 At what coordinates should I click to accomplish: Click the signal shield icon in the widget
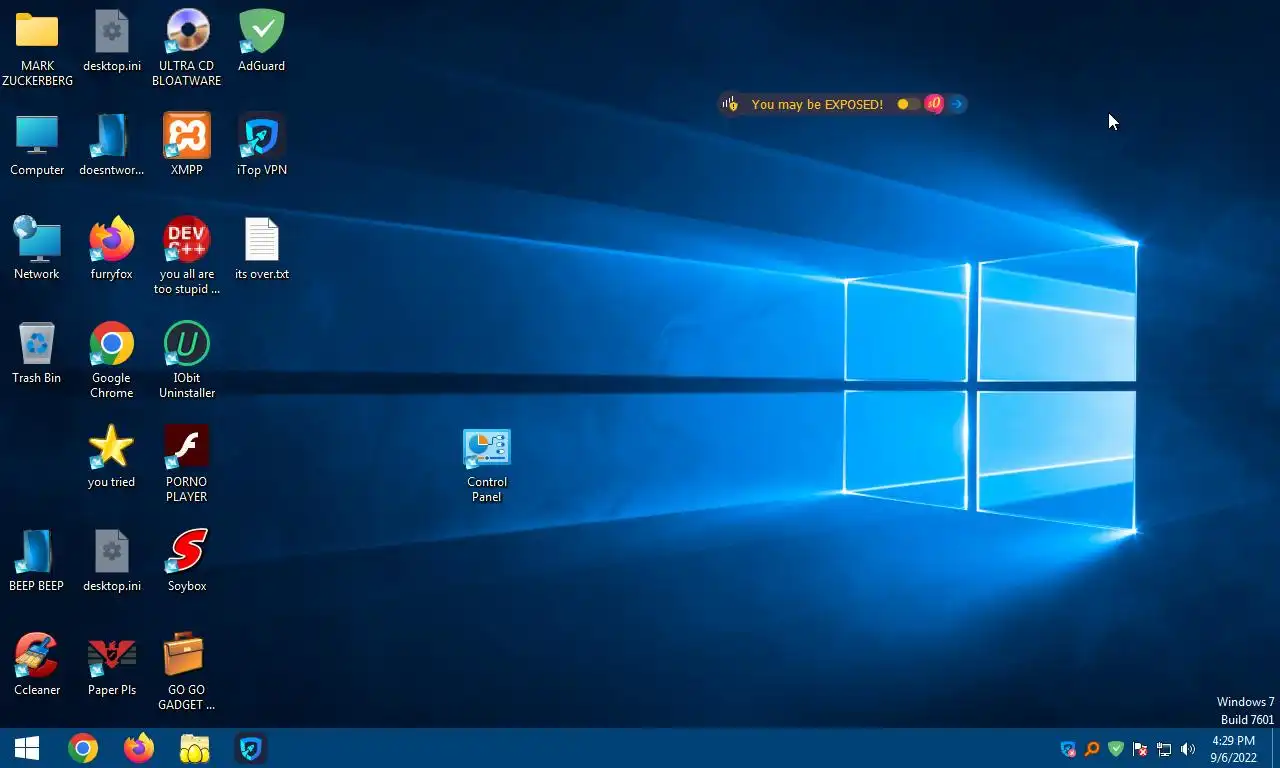[731, 104]
